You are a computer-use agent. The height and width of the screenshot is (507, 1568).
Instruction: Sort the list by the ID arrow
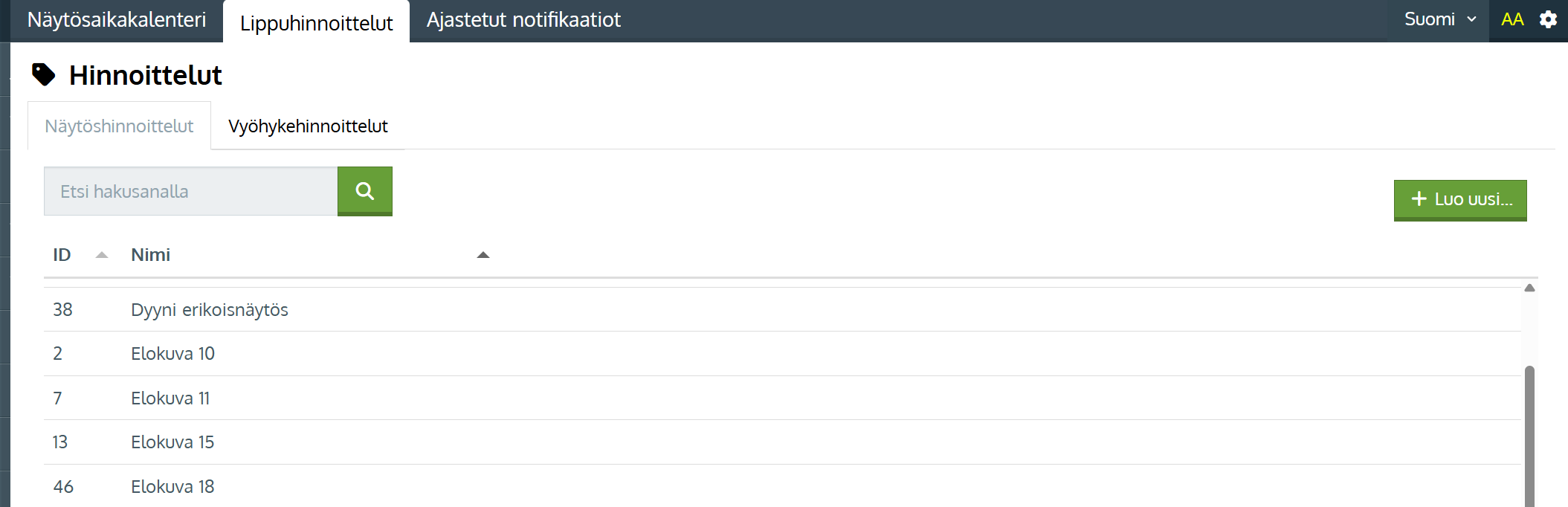102,255
